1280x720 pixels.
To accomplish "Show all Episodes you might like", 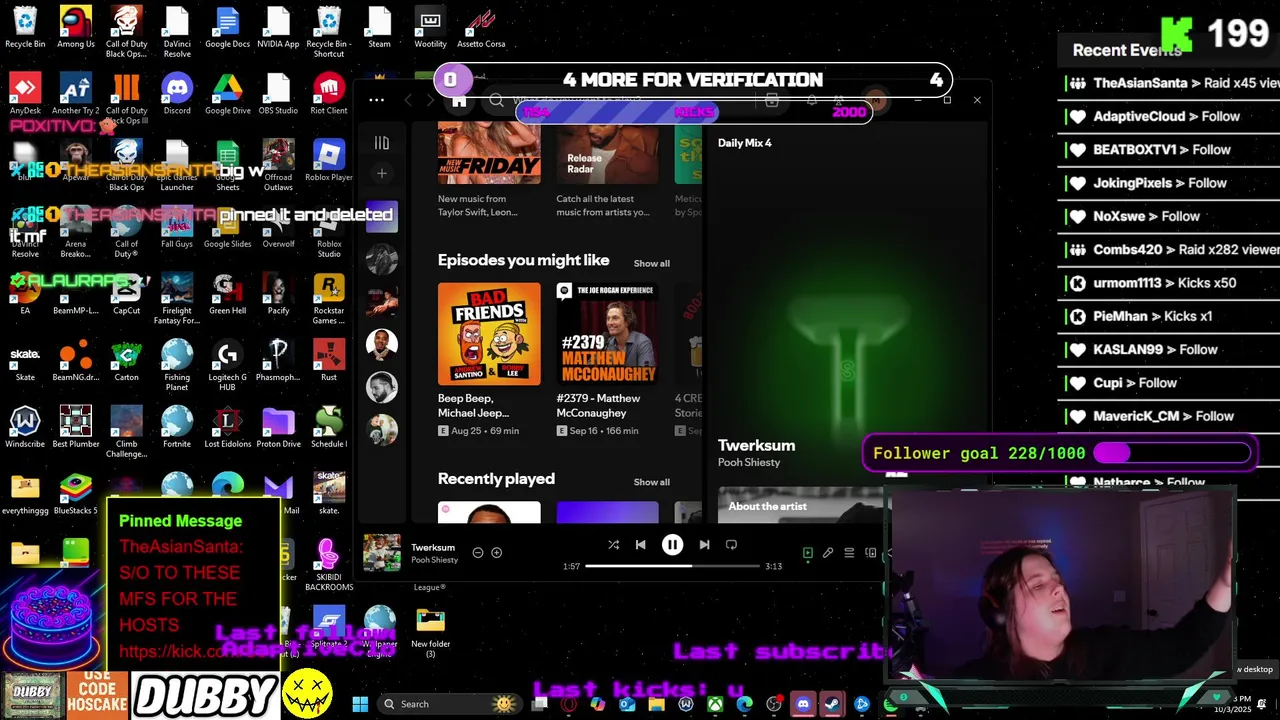I will 652,263.
